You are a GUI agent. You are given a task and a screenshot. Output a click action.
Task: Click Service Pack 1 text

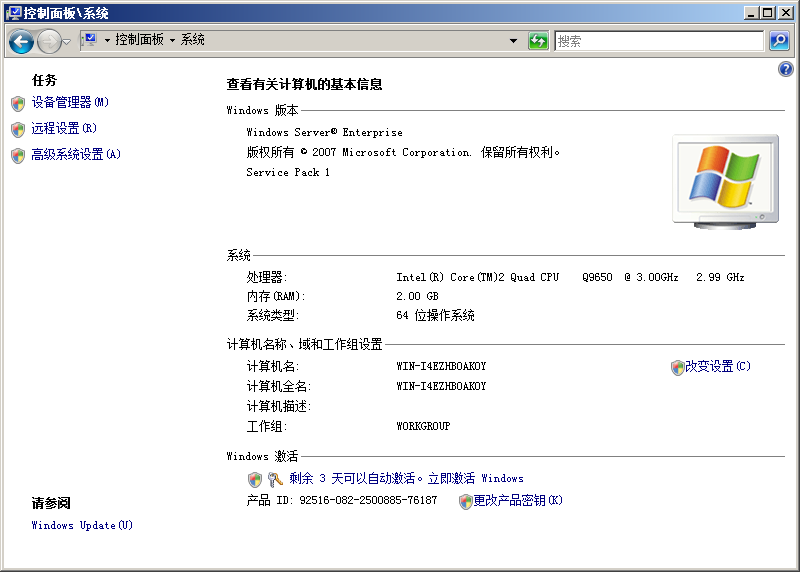click(x=288, y=172)
